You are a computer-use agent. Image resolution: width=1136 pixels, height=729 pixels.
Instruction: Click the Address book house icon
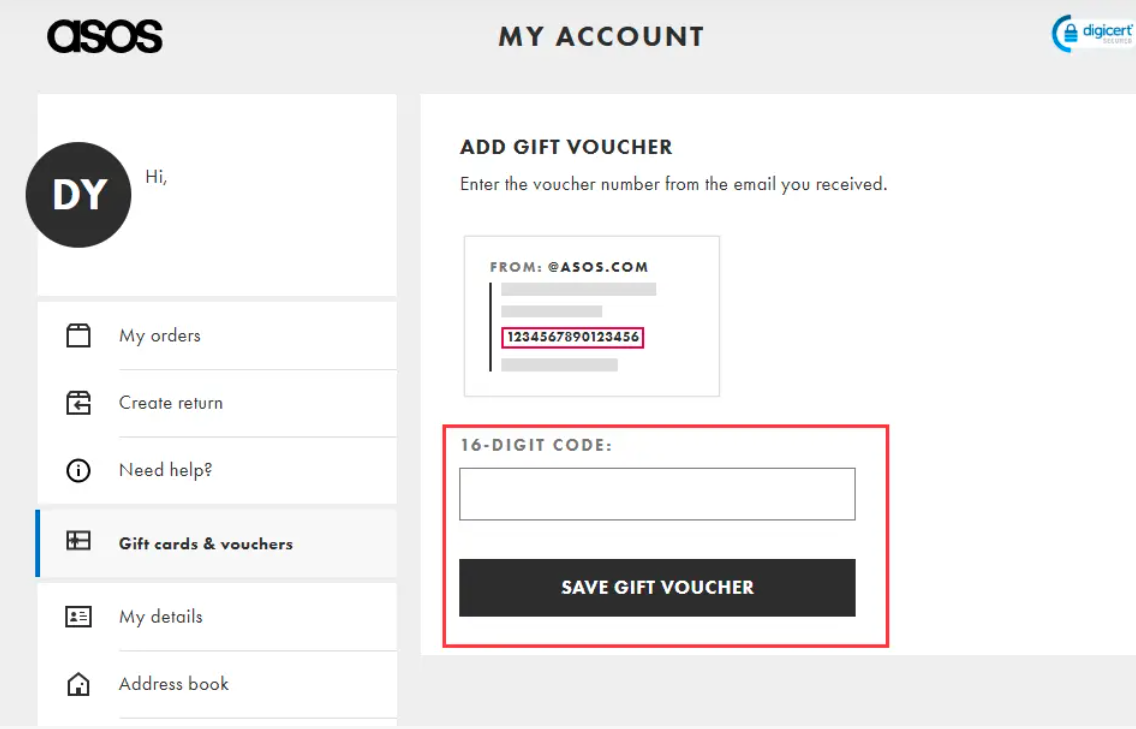click(x=78, y=684)
